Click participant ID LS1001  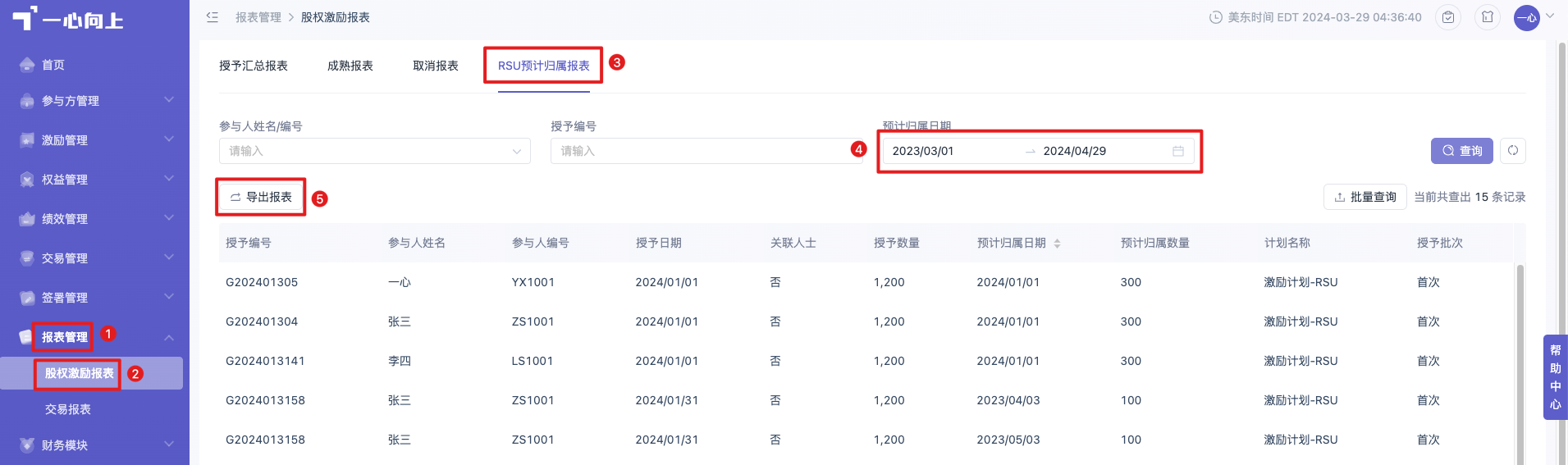533,361
